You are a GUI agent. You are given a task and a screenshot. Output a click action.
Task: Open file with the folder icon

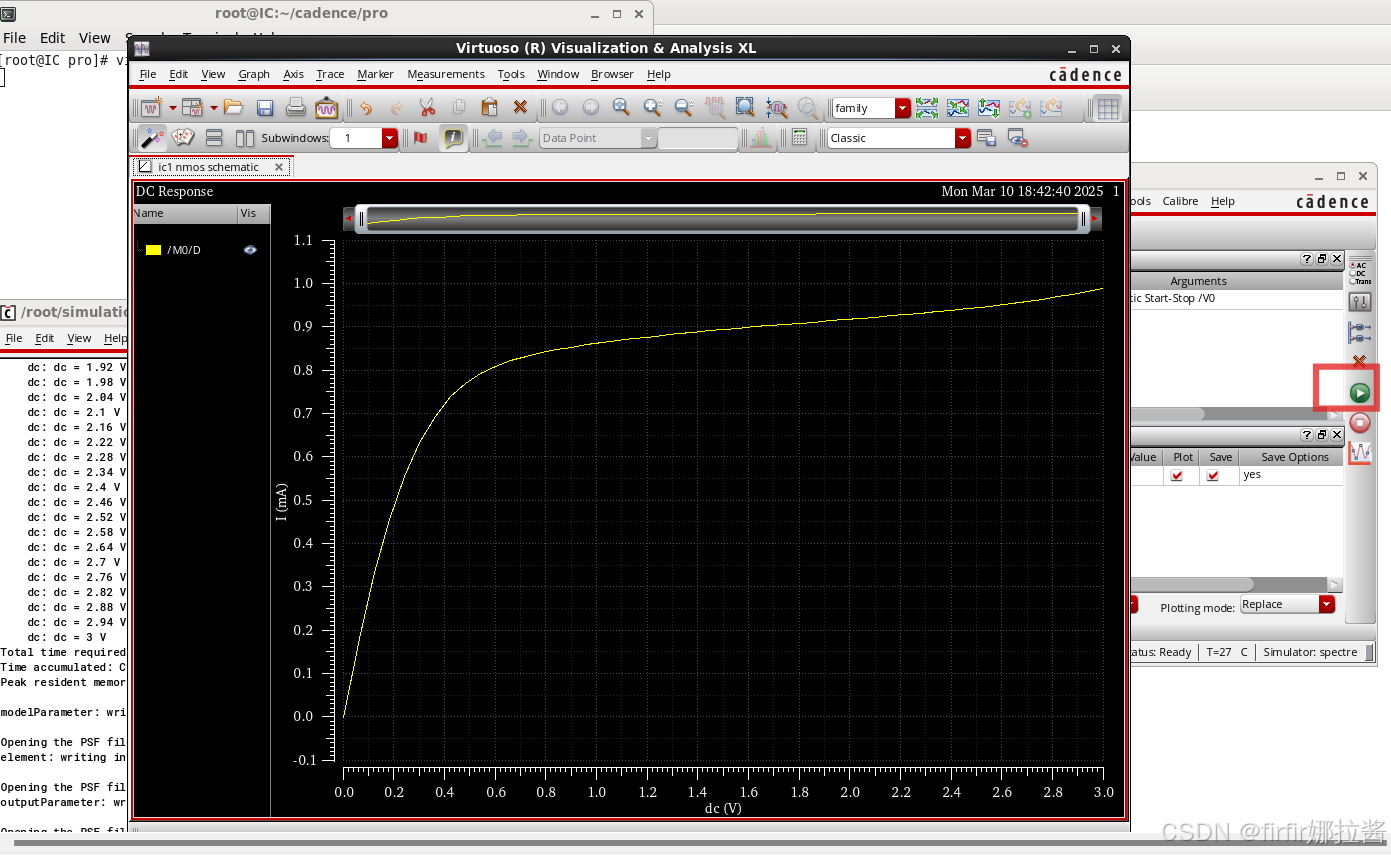pos(233,108)
